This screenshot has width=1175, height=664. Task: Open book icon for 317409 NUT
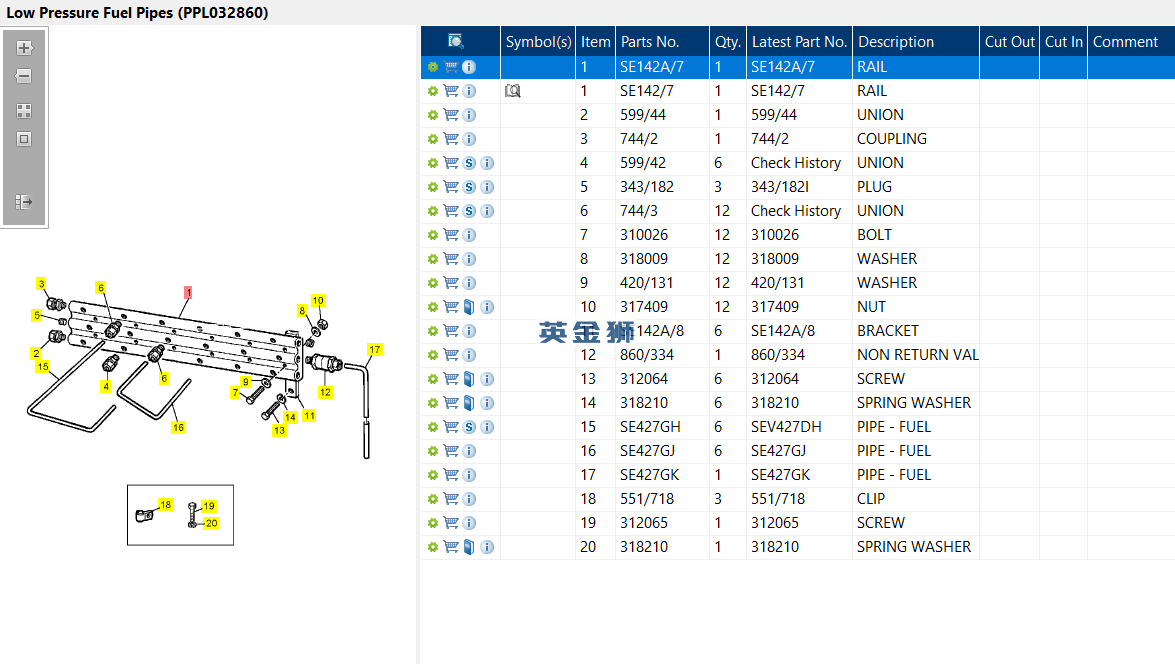coord(469,307)
